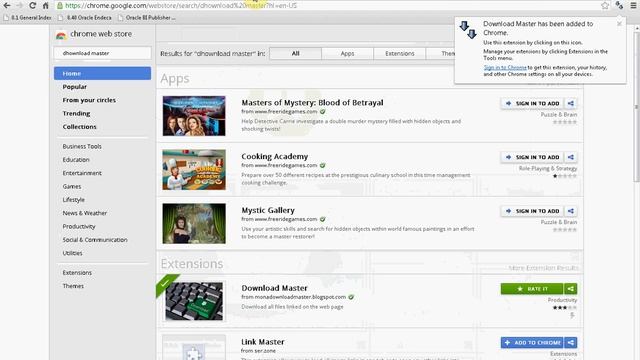
Task: Click the Sign in to Chrome link
Action: [x=505, y=67]
